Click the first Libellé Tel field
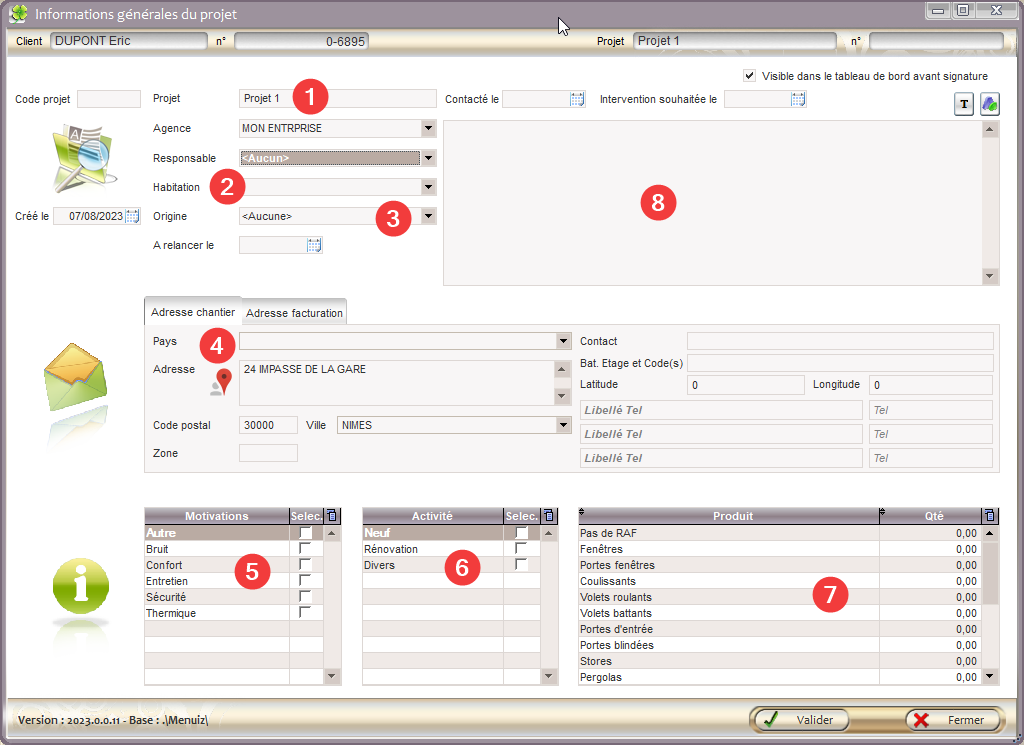This screenshot has width=1024, height=745. tap(721, 410)
